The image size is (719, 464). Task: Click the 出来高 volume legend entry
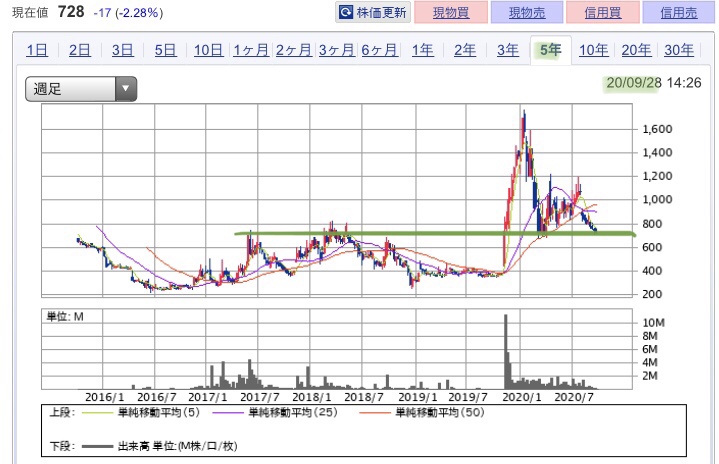(177, 446)
